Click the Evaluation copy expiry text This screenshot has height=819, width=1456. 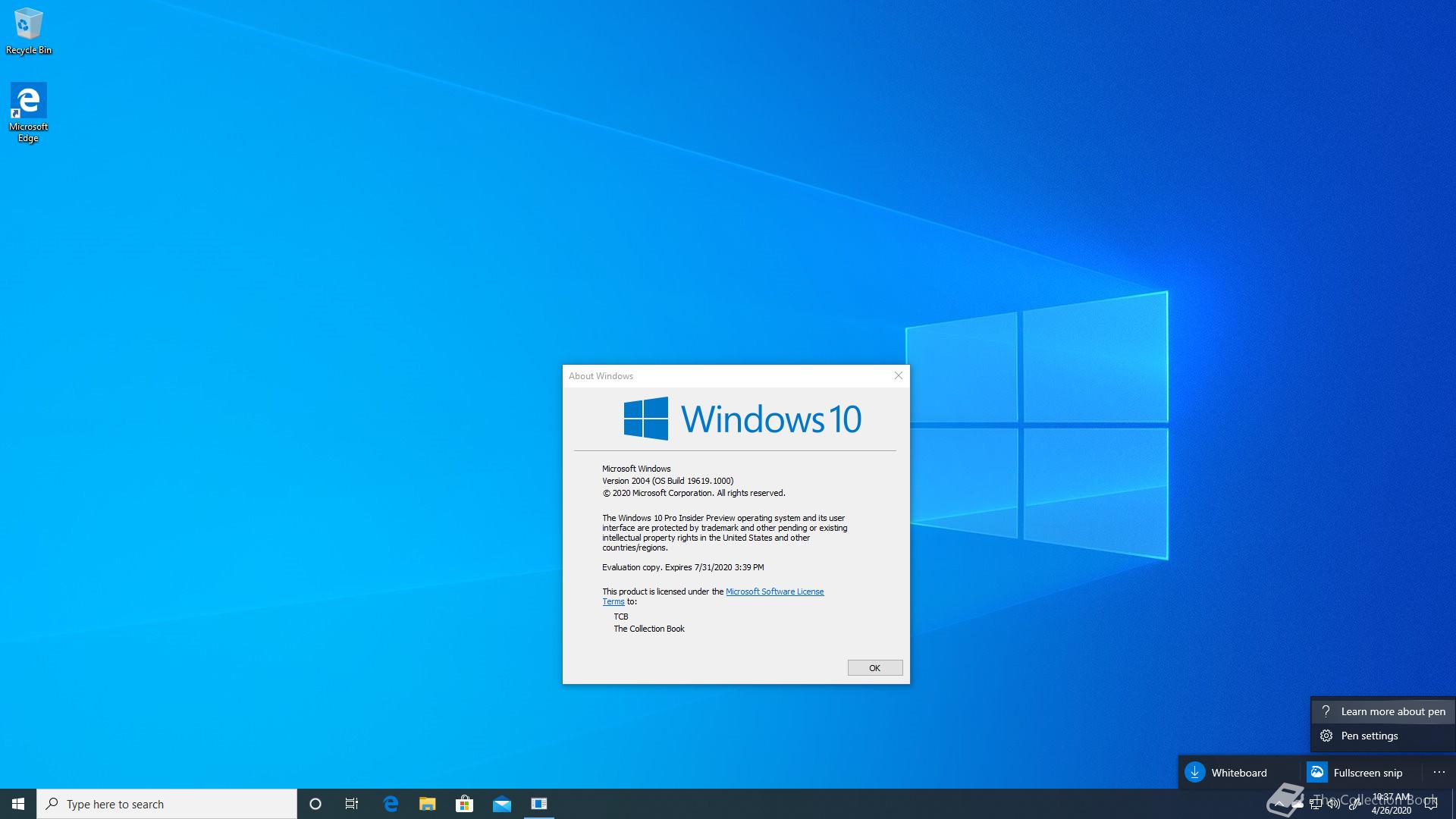[x=682, y=567]
